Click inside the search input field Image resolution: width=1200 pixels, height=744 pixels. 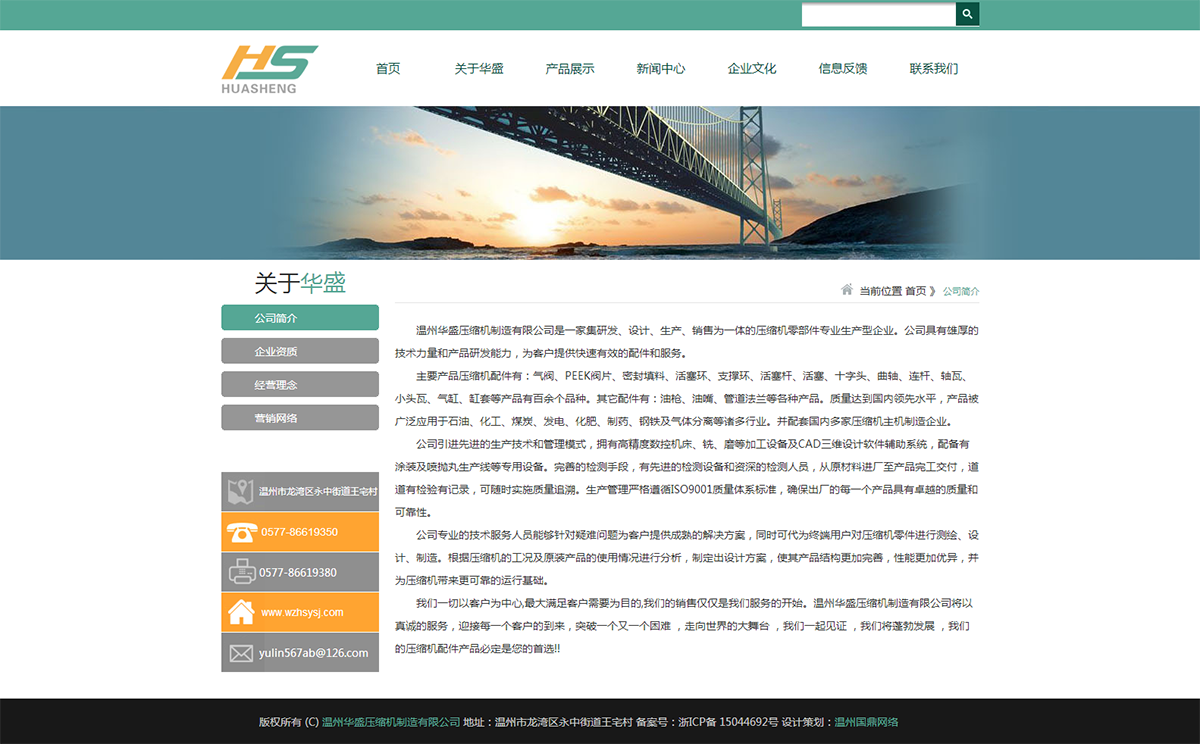tap(878, 14)
